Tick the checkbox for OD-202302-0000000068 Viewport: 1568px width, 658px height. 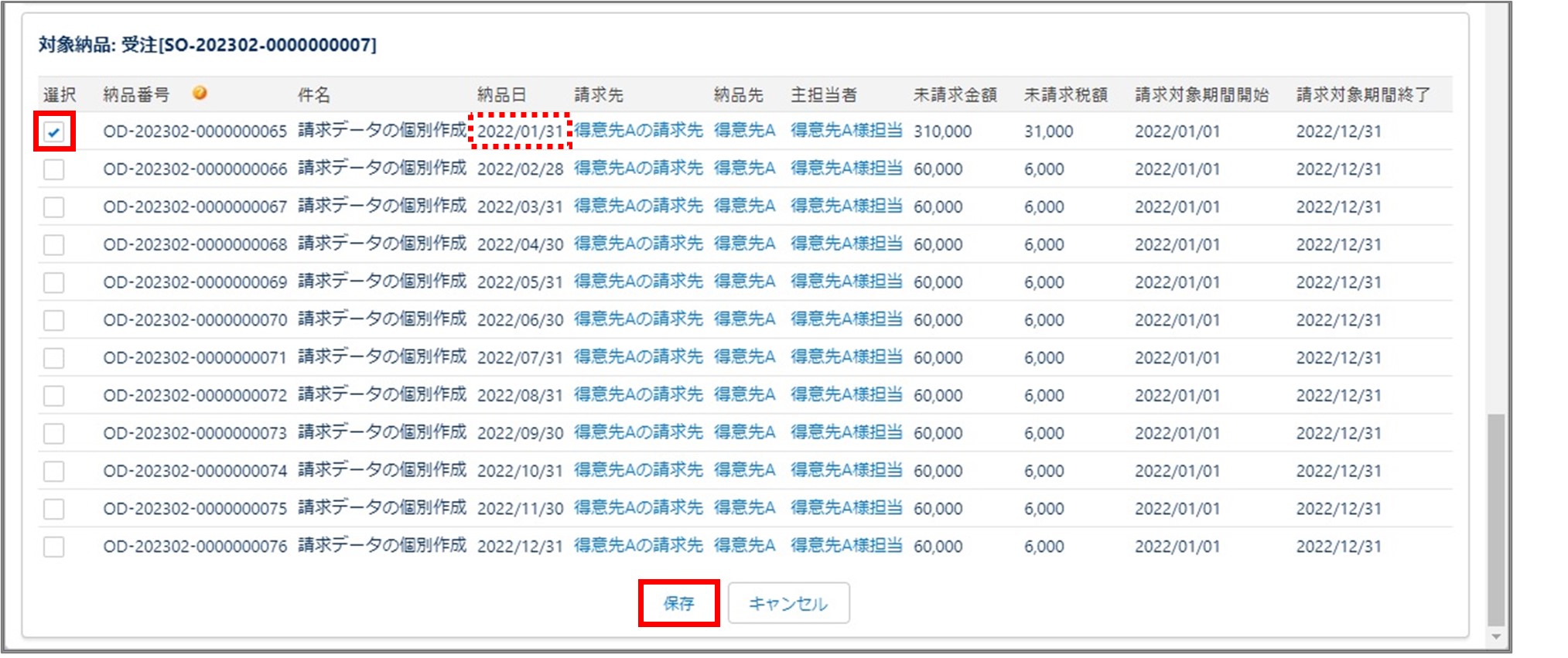pyautogui.click(x=54, y=245)
